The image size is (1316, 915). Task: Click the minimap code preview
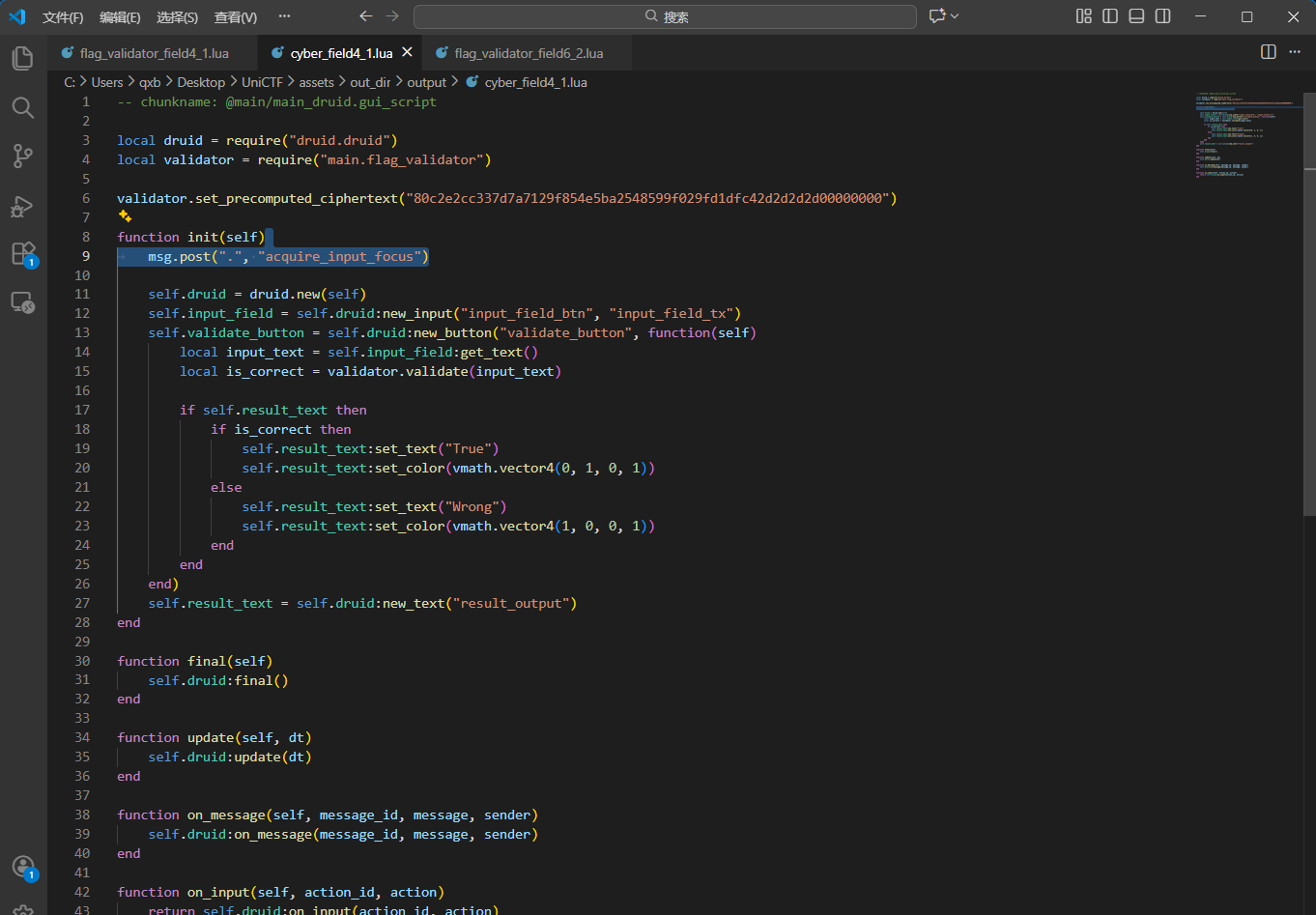point(1246,135)
